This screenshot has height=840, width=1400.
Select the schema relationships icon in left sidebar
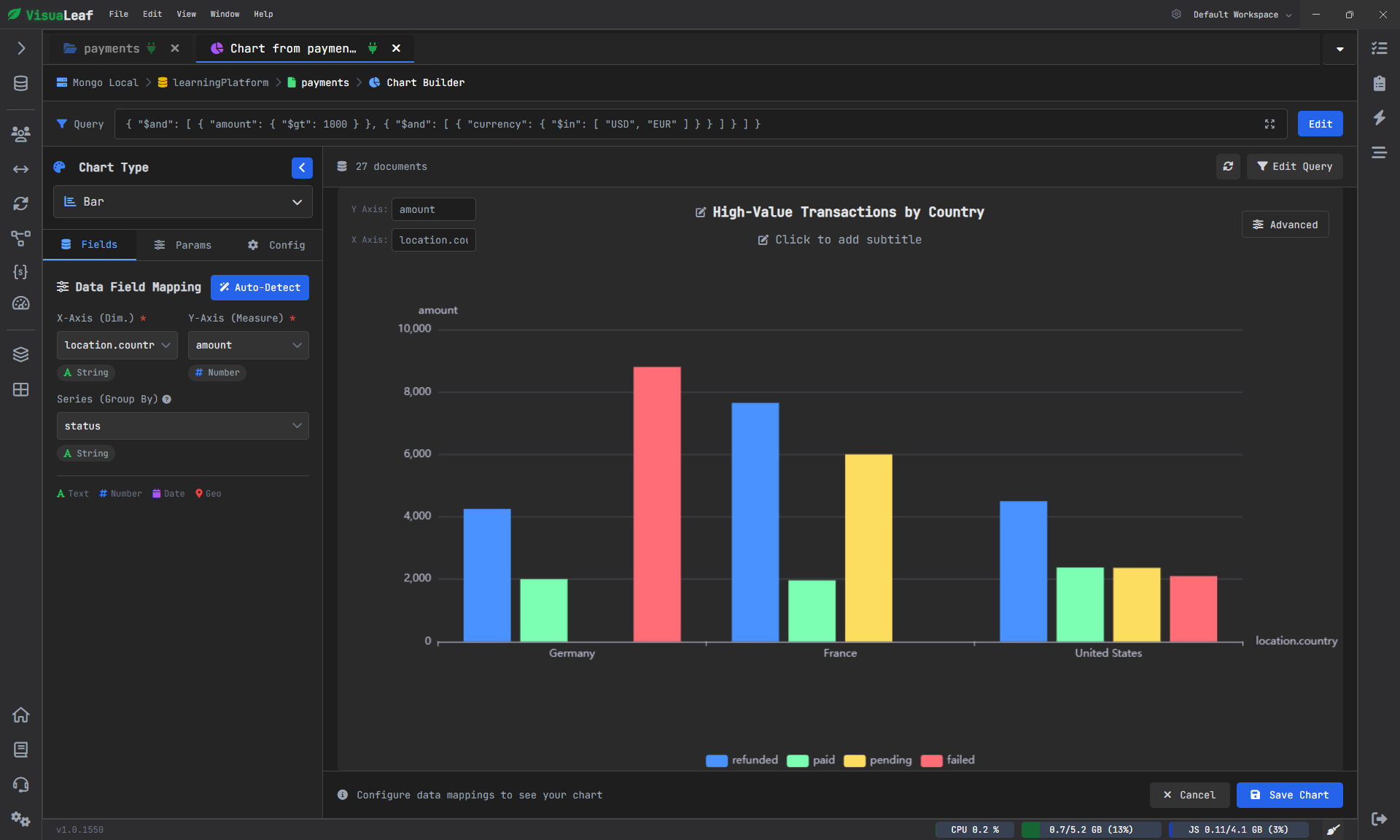pyautogui.click(x=20, y=239)
